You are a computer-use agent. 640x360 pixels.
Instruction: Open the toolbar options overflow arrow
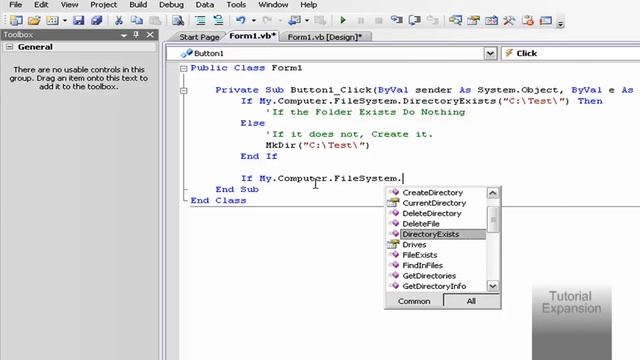click(560, 24)
